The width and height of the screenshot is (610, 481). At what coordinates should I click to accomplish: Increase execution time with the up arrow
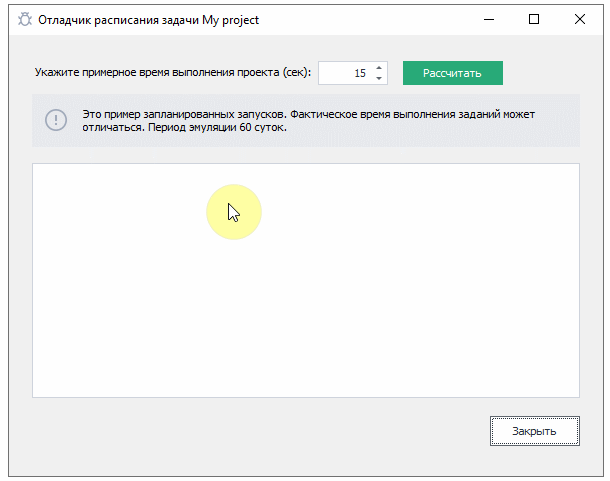379,68
